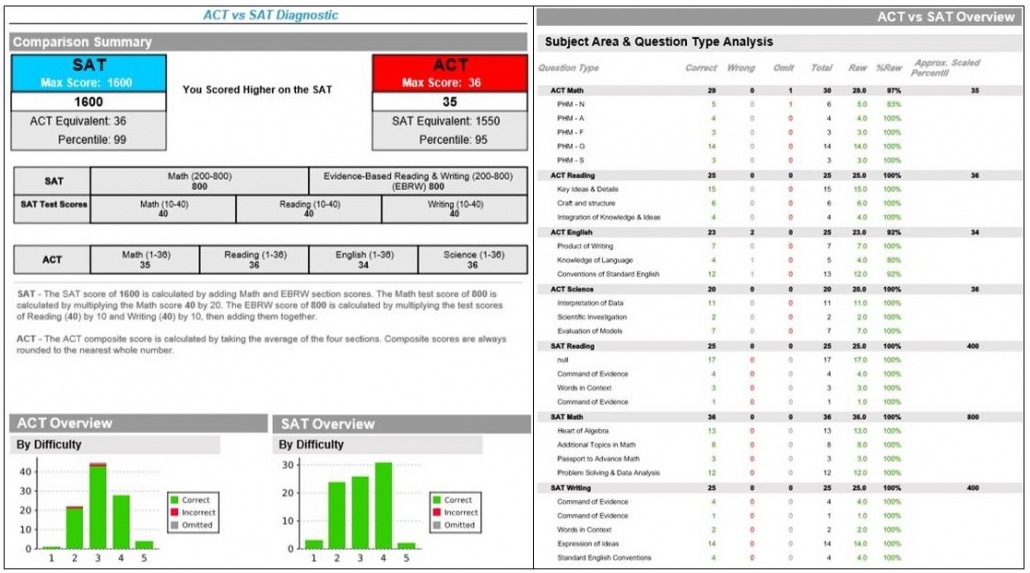This screenshot has width=1030, height=573.
Task: Click the 'Problem Solving & Data Analysis' row
Action: click(x=779, y=473)
